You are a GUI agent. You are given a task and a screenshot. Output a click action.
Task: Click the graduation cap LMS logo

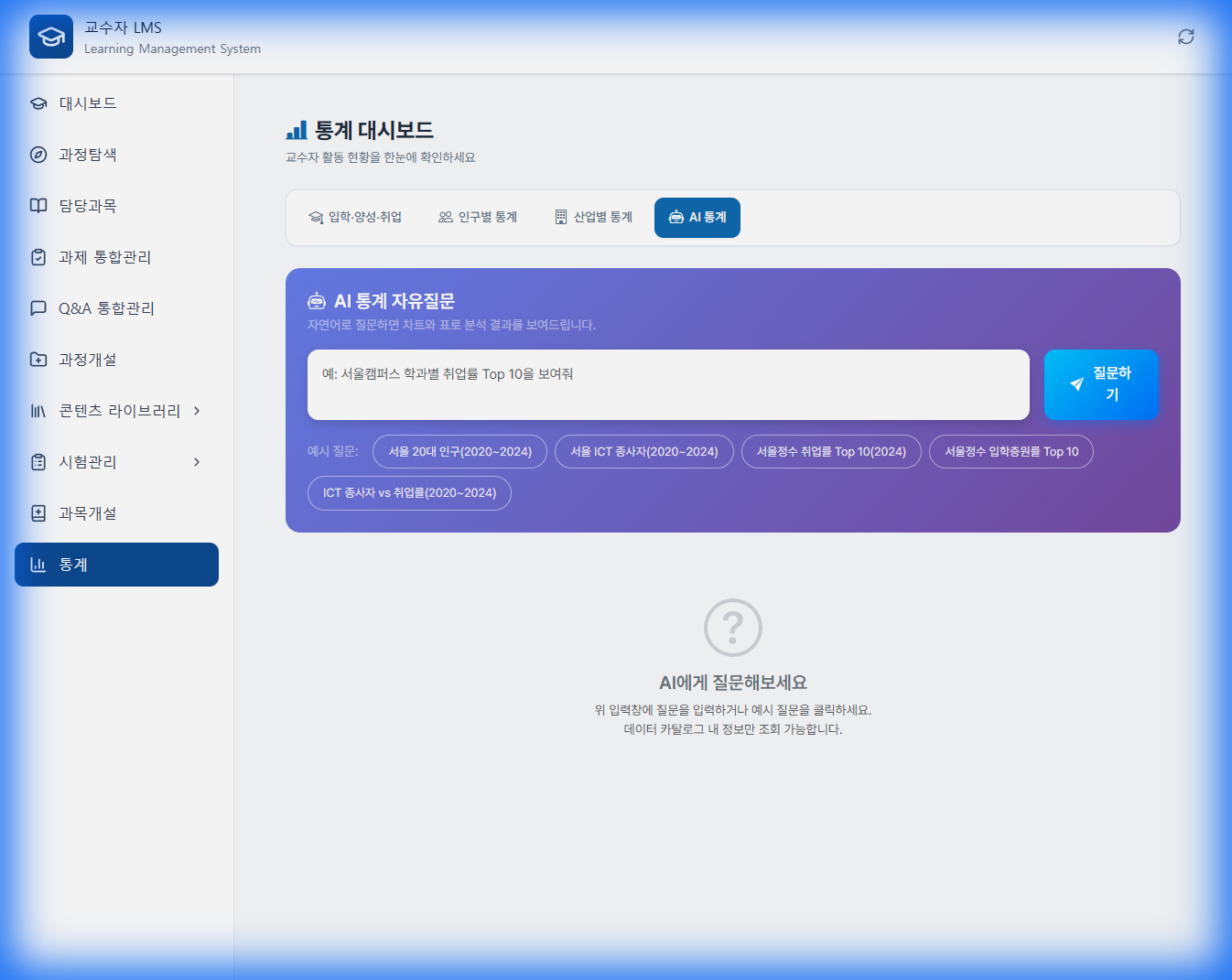pyautogui.click(x=51, y=37)
